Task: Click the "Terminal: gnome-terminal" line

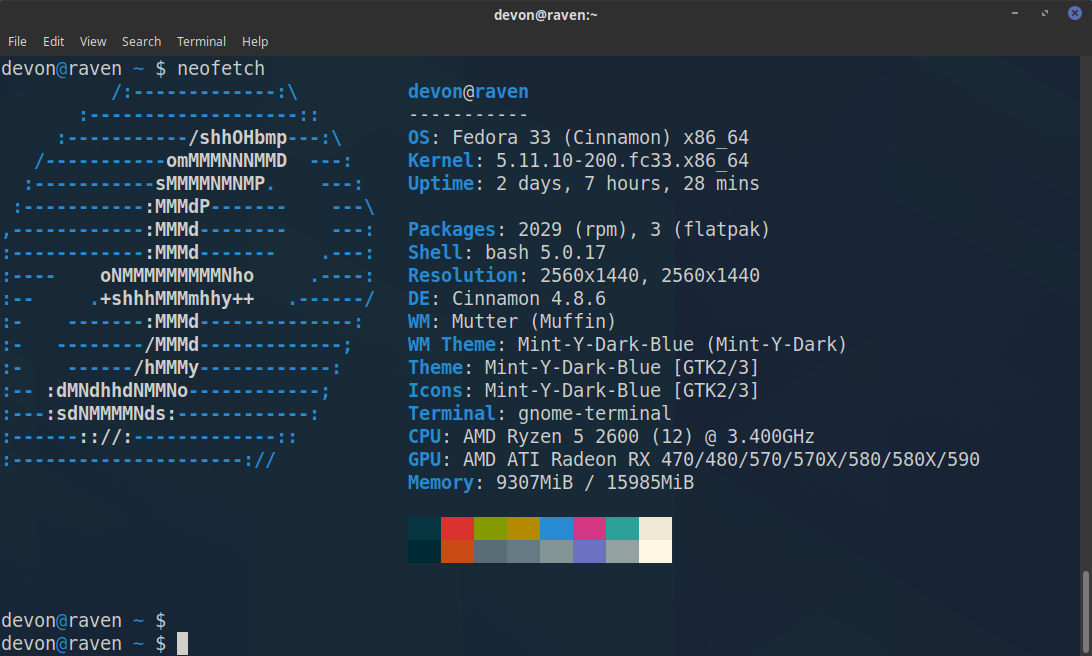Action: coord(540,413)
